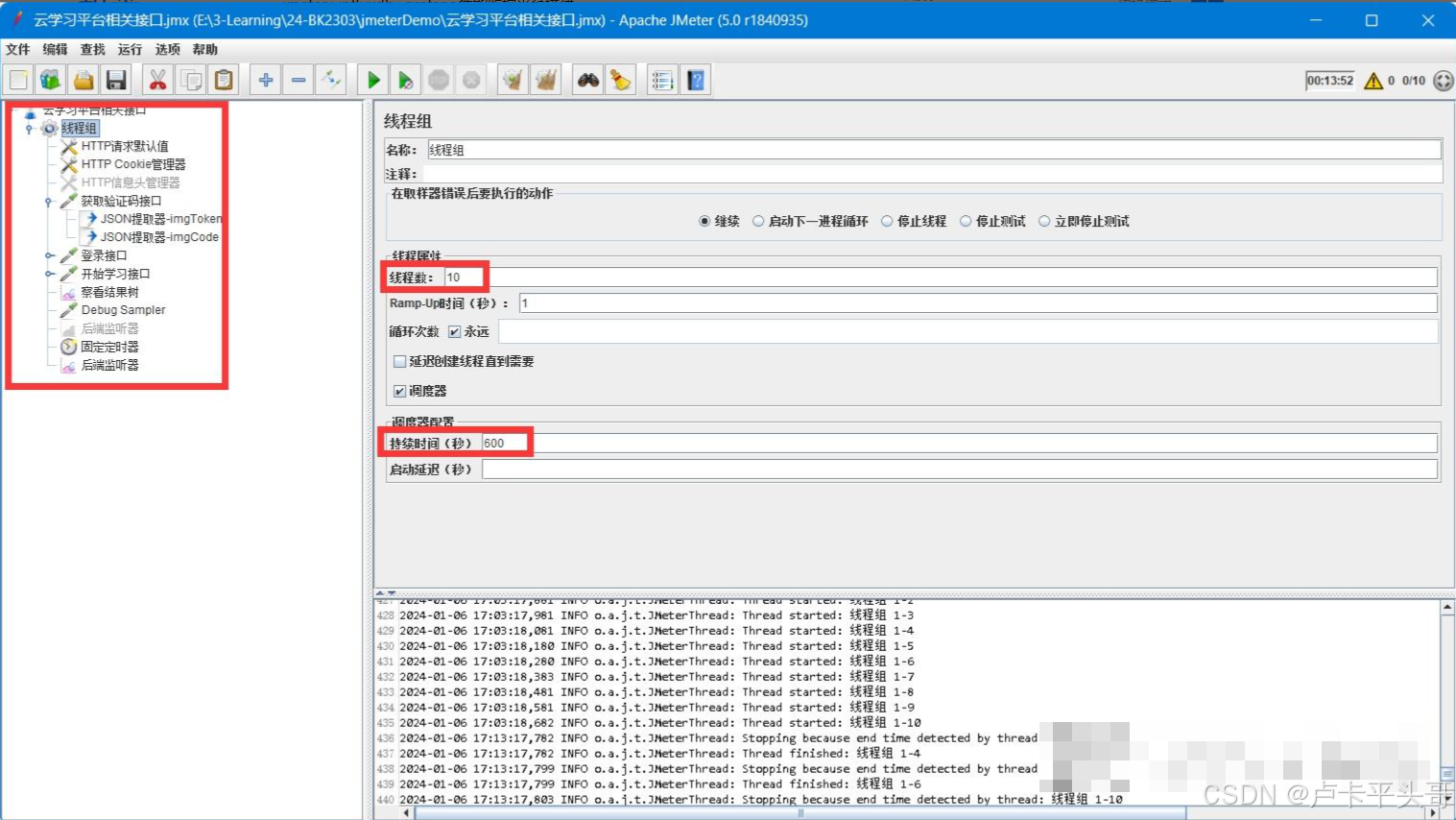1456x820 pixels.
Task: Create a new test plan with the New icon
Action: (18, 80)
